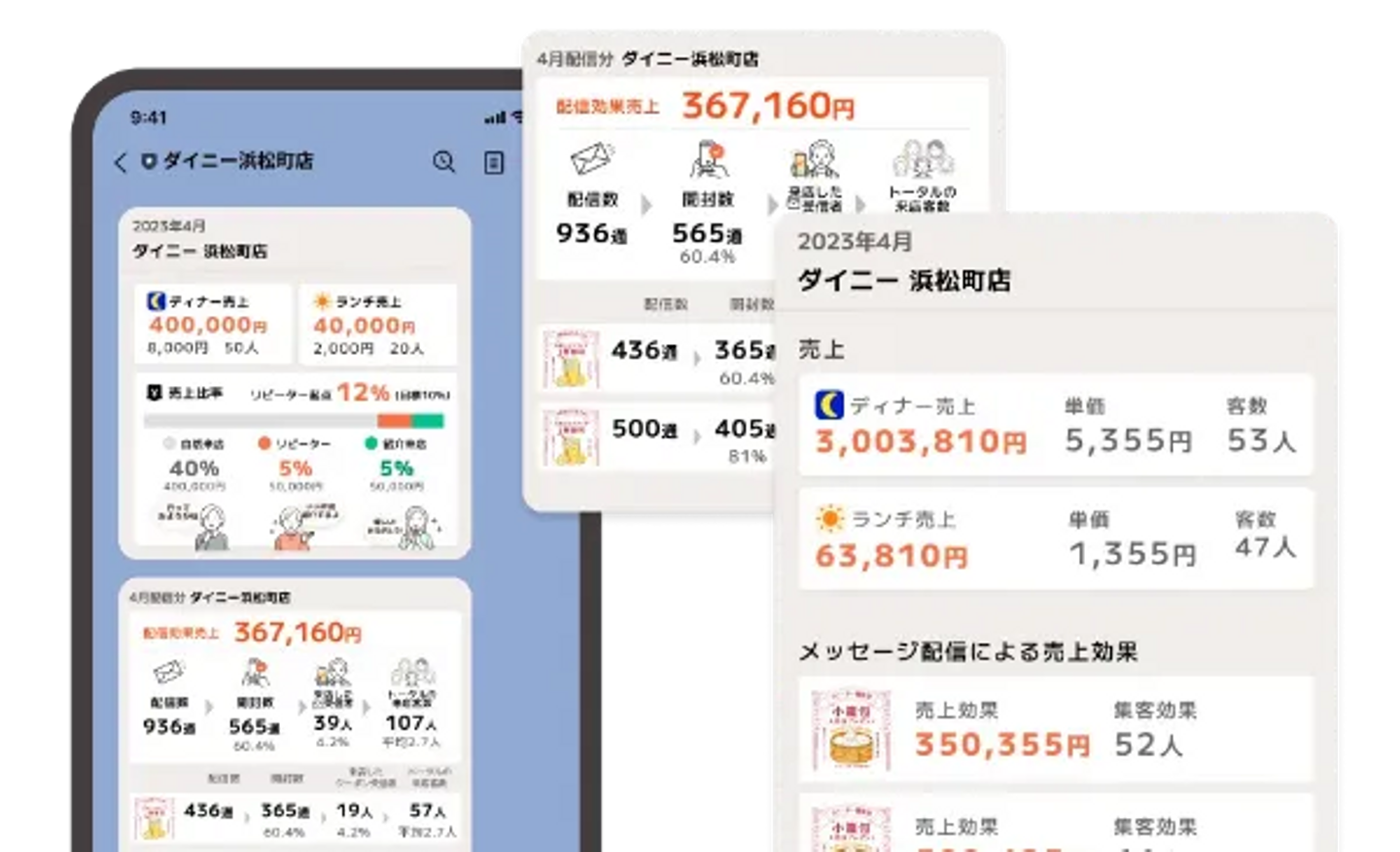Click the 367,160円 total in the middle card
The height and width of the screenshot is (852, 1400).
(768, 105)
